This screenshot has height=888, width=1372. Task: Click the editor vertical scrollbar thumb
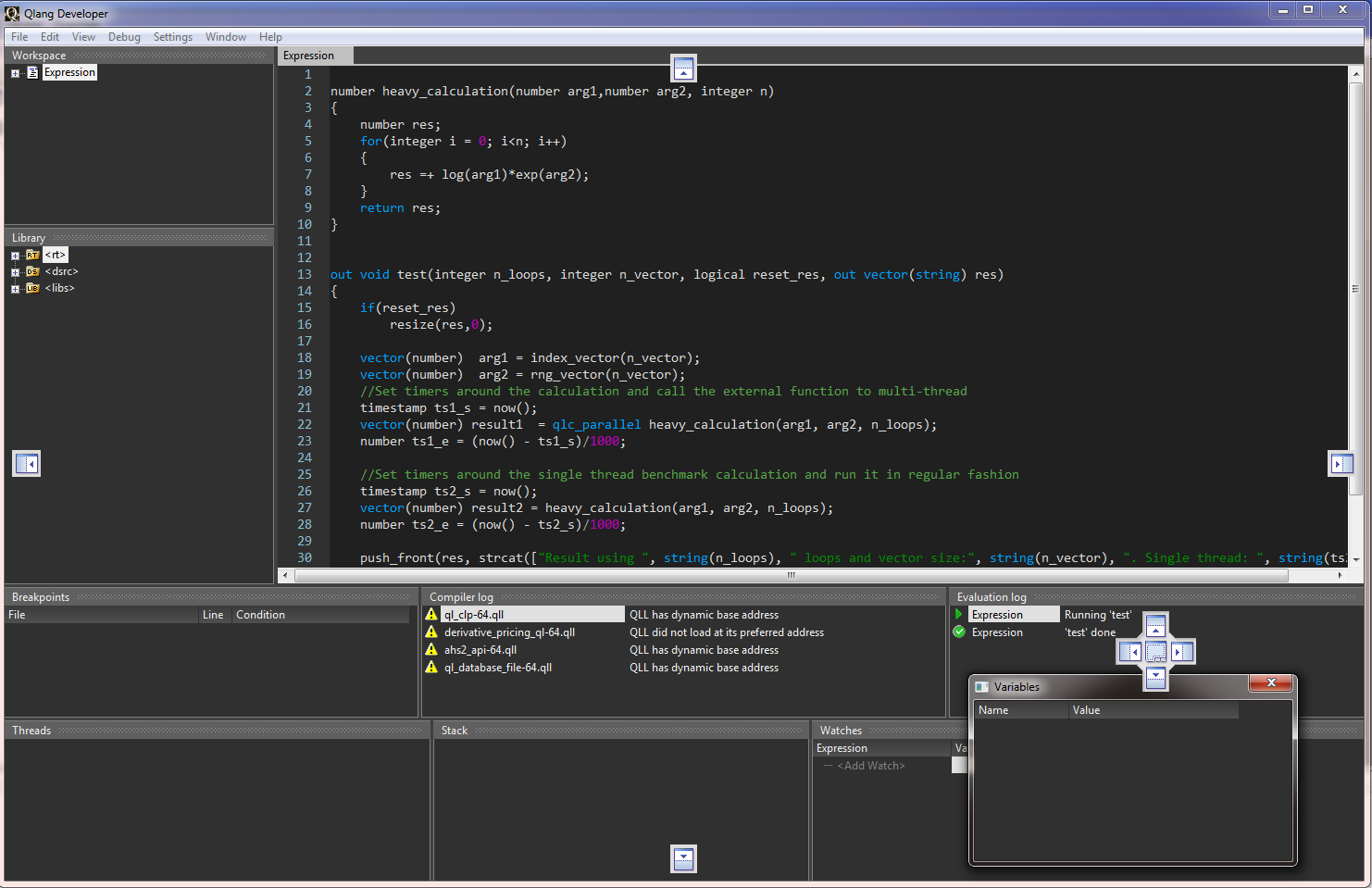[1355, 289]
